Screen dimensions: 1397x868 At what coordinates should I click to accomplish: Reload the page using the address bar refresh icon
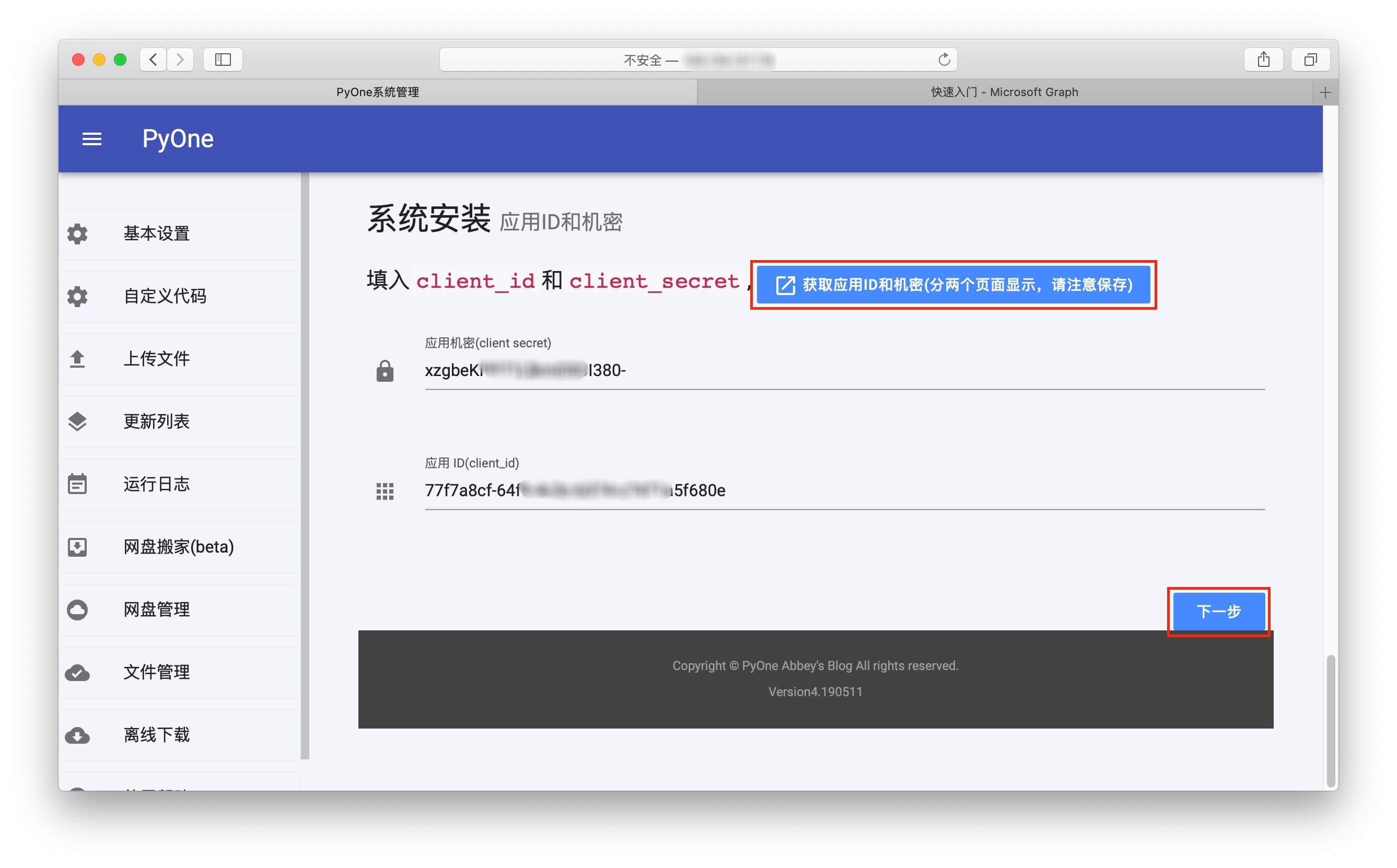(944, 60)
